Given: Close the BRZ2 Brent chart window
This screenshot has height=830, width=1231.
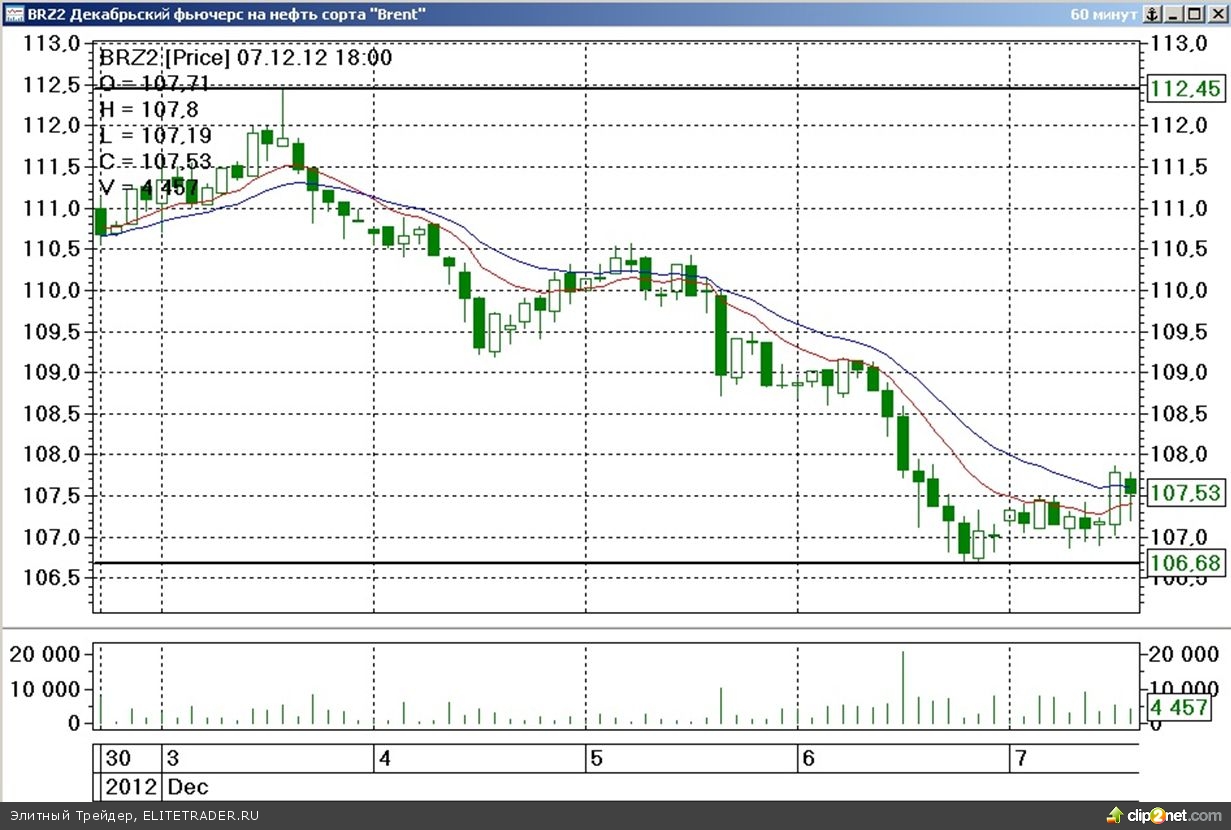Looking at the screenshot, I should pos(1215,14).
